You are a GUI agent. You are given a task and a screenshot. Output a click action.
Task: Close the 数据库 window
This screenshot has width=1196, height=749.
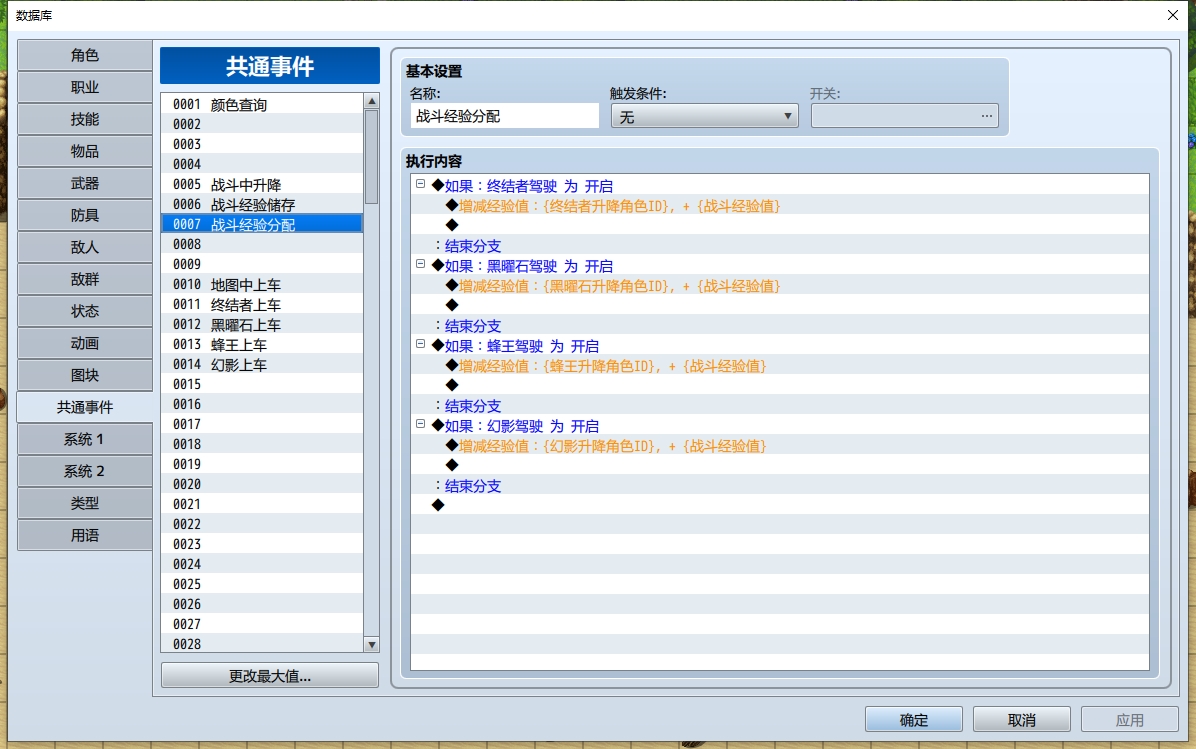coord(1172,15)
